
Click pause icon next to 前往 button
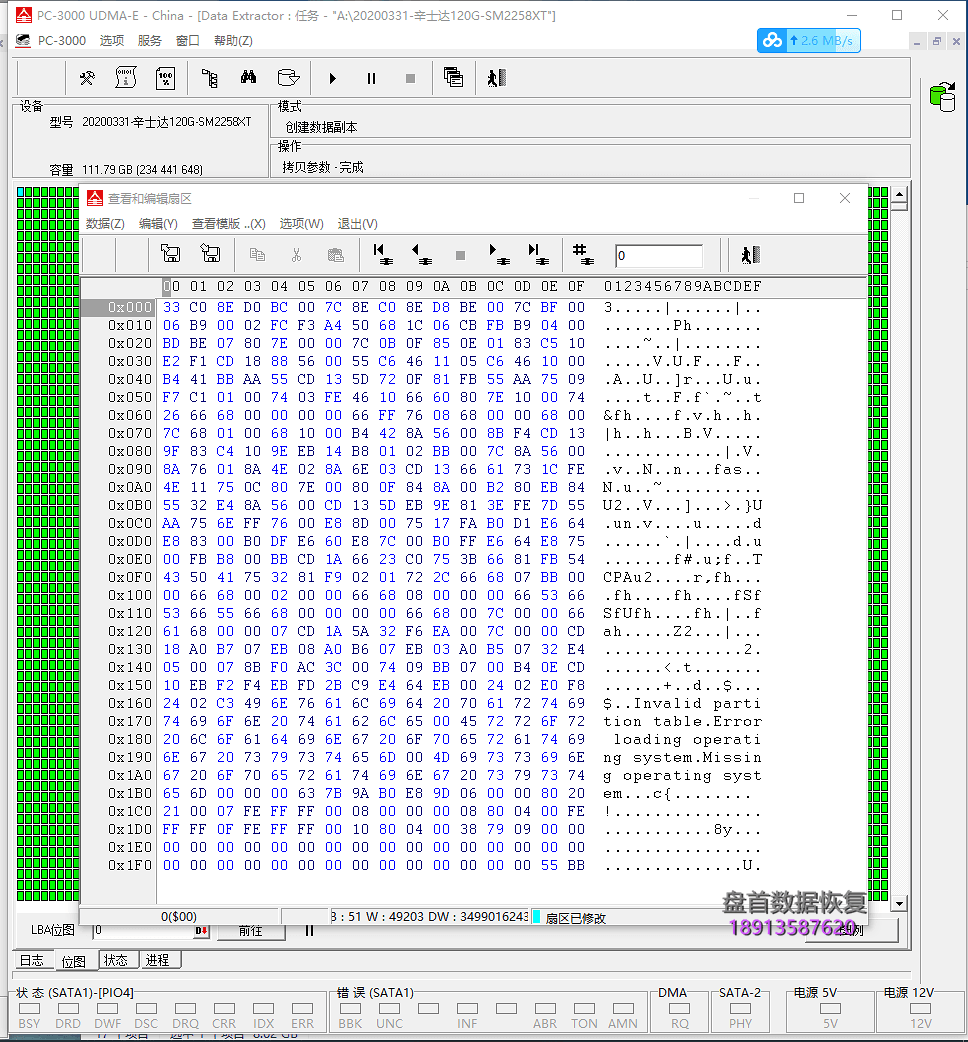(309, 930)
